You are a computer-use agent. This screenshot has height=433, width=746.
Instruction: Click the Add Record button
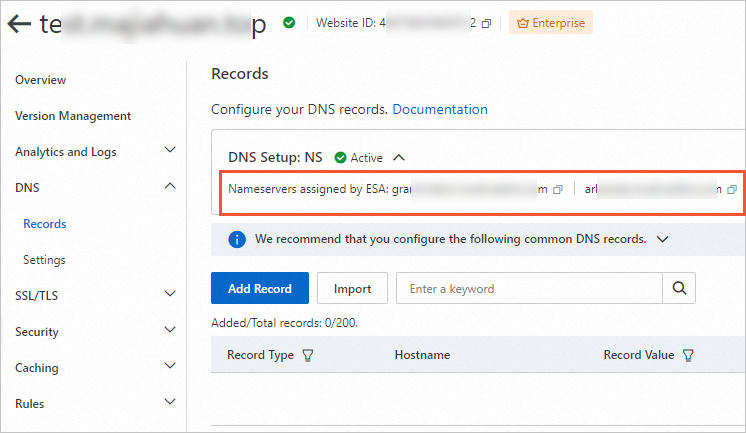coord(260,289)
